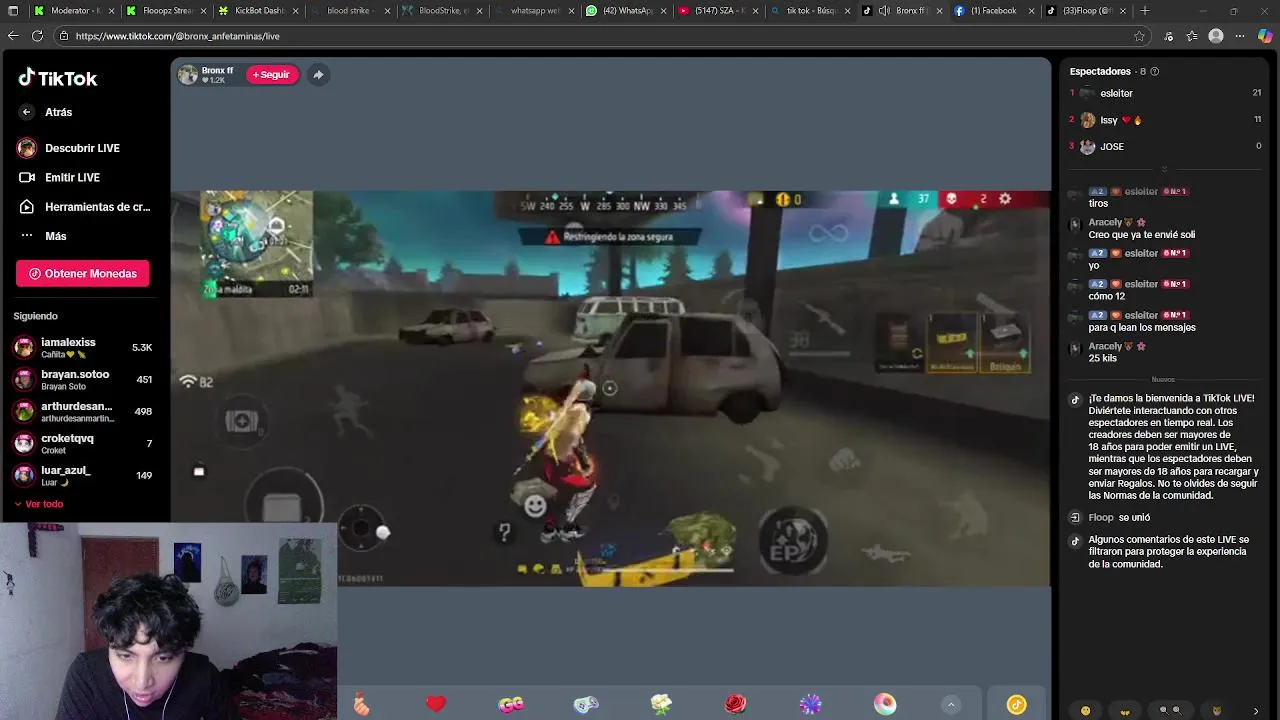Reload the page

(37, 36)
